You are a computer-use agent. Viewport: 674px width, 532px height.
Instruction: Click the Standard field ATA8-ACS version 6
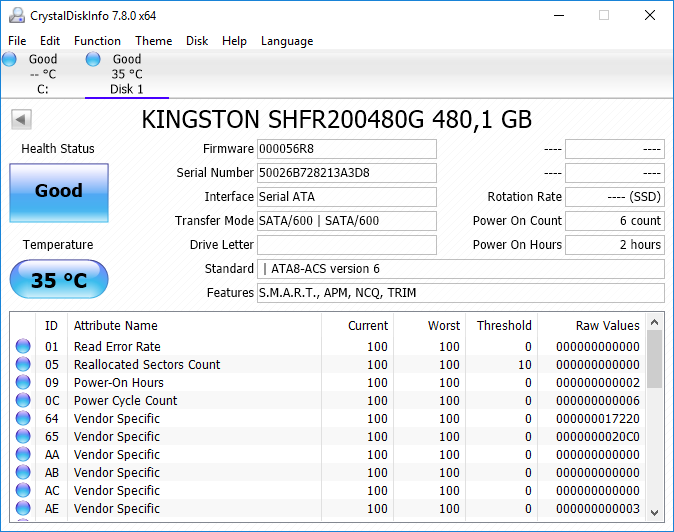click(461, 269)
